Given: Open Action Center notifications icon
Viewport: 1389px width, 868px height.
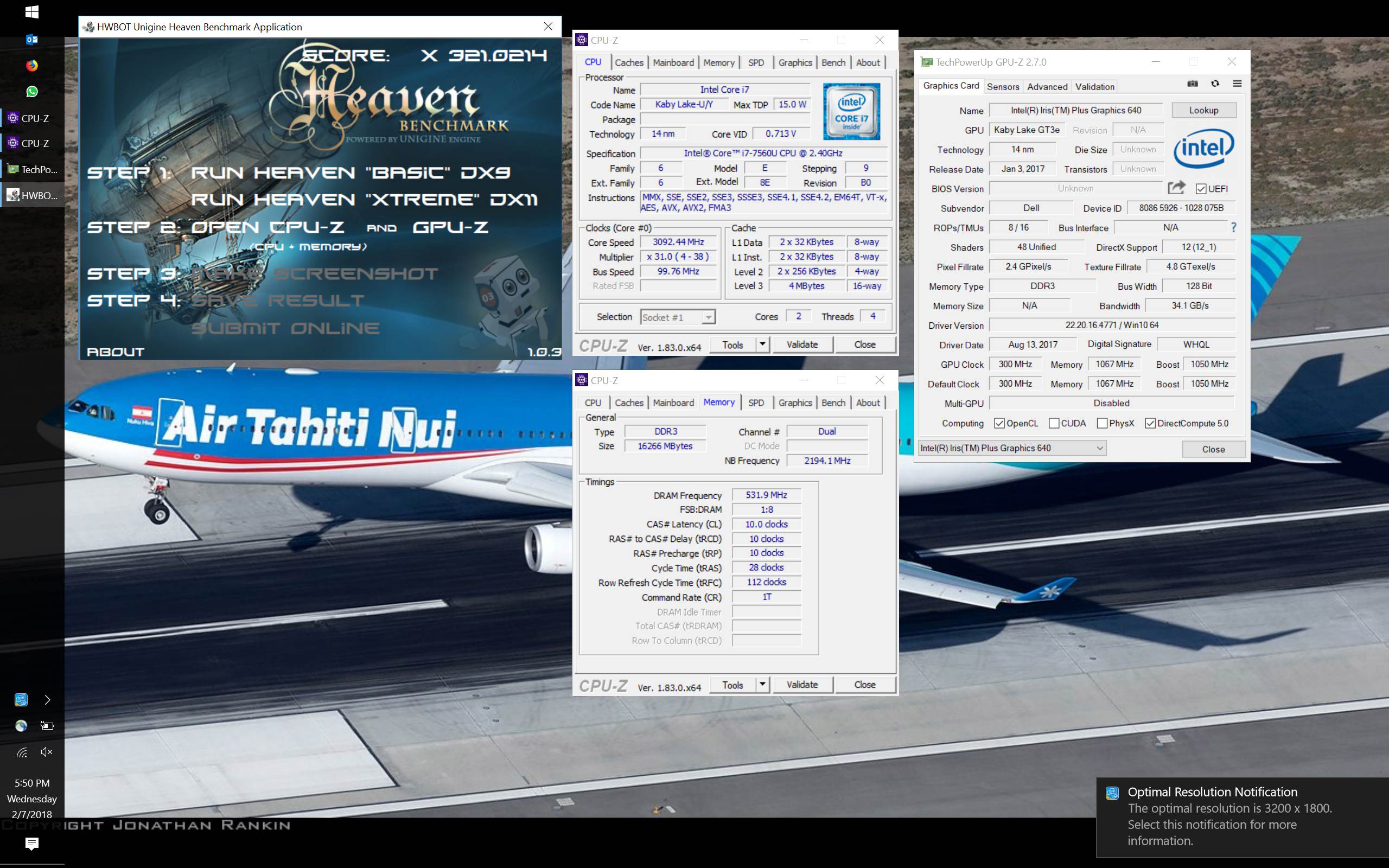Looking at the screenshot, I should coord(32,843).
